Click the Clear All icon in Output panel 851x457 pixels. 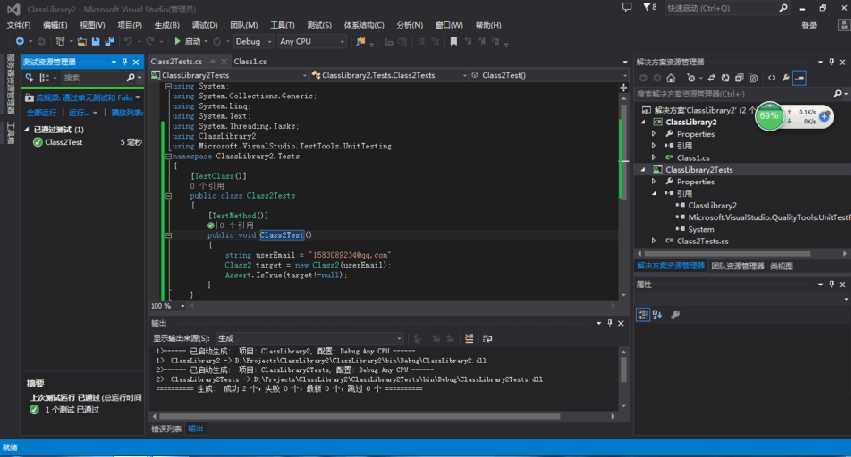point(469,339)
